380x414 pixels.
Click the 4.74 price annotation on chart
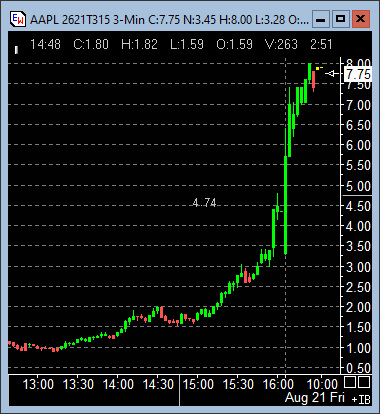(x=204, y=202)
